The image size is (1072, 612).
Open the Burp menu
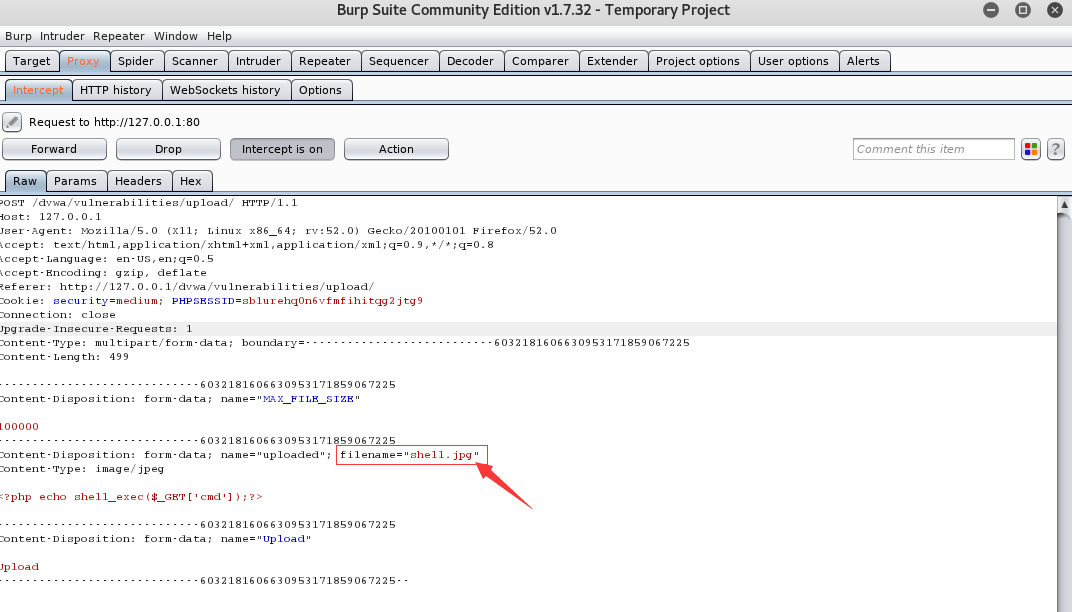pyautogui.click(x=18, y=36)
